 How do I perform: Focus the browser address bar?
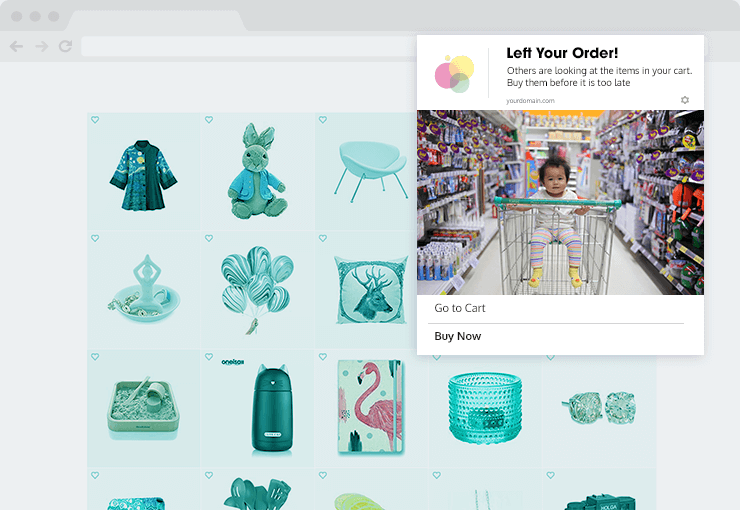tap(249, 46)
